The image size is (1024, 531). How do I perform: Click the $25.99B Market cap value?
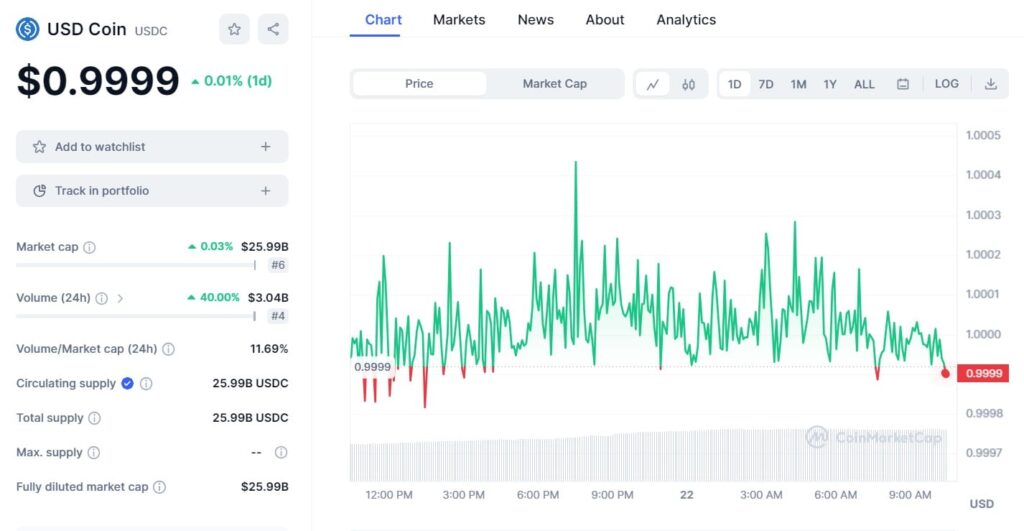pos(264,247)
